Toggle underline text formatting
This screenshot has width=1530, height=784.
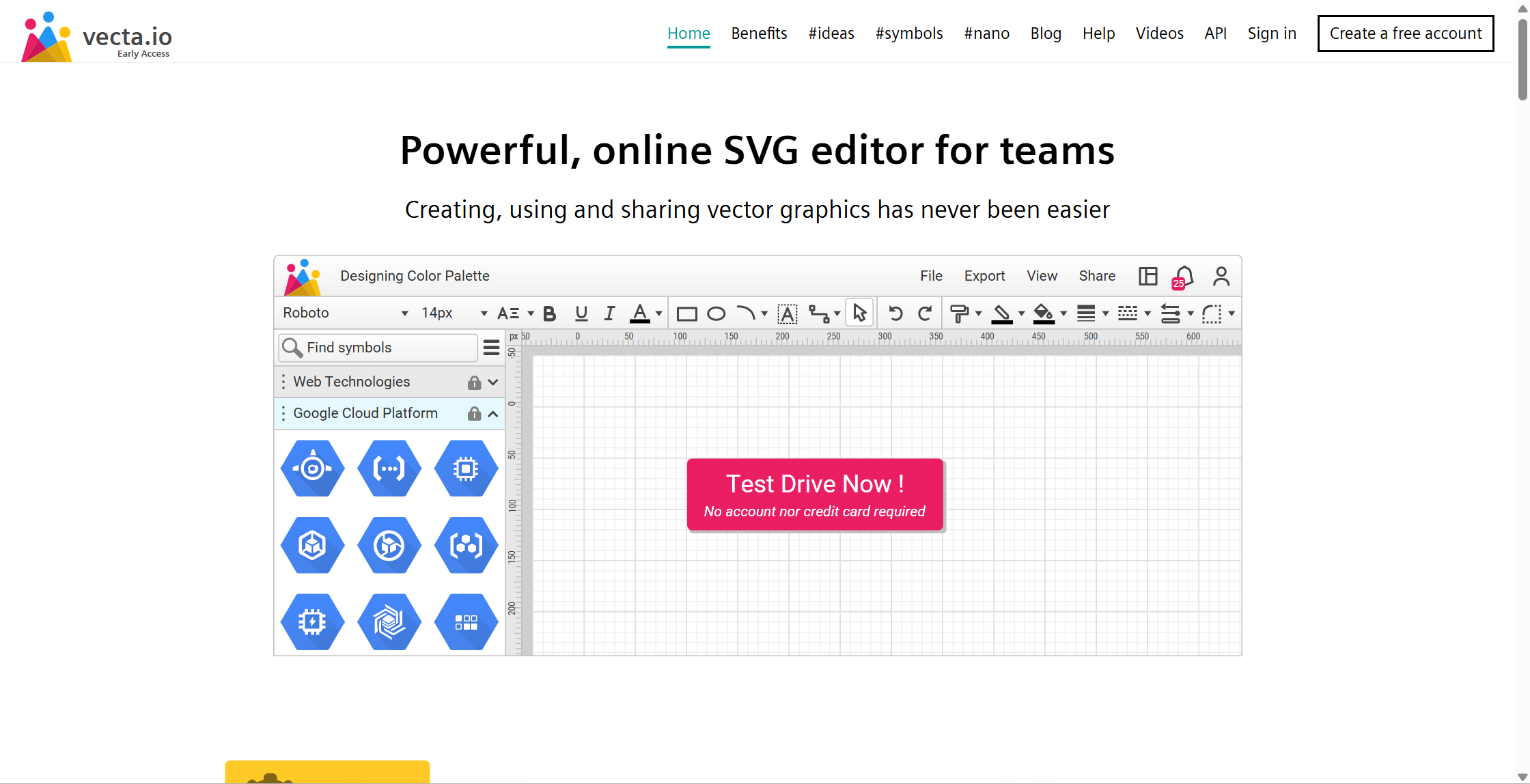tap(581, 313)
